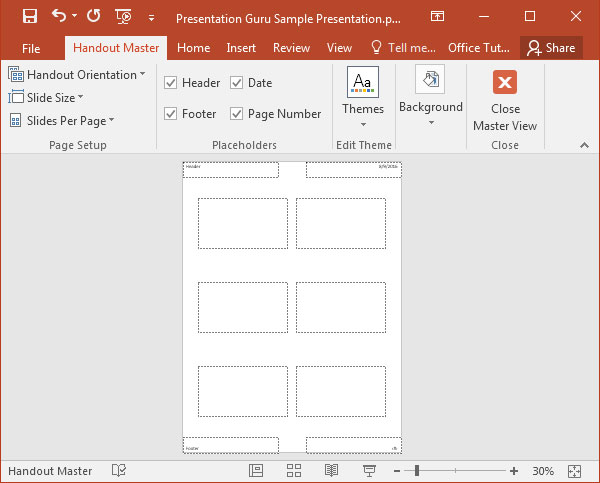Uncheck the Header placeholder checkbox
The height and width of the screenshot is (483, 600).
point(170,83)
